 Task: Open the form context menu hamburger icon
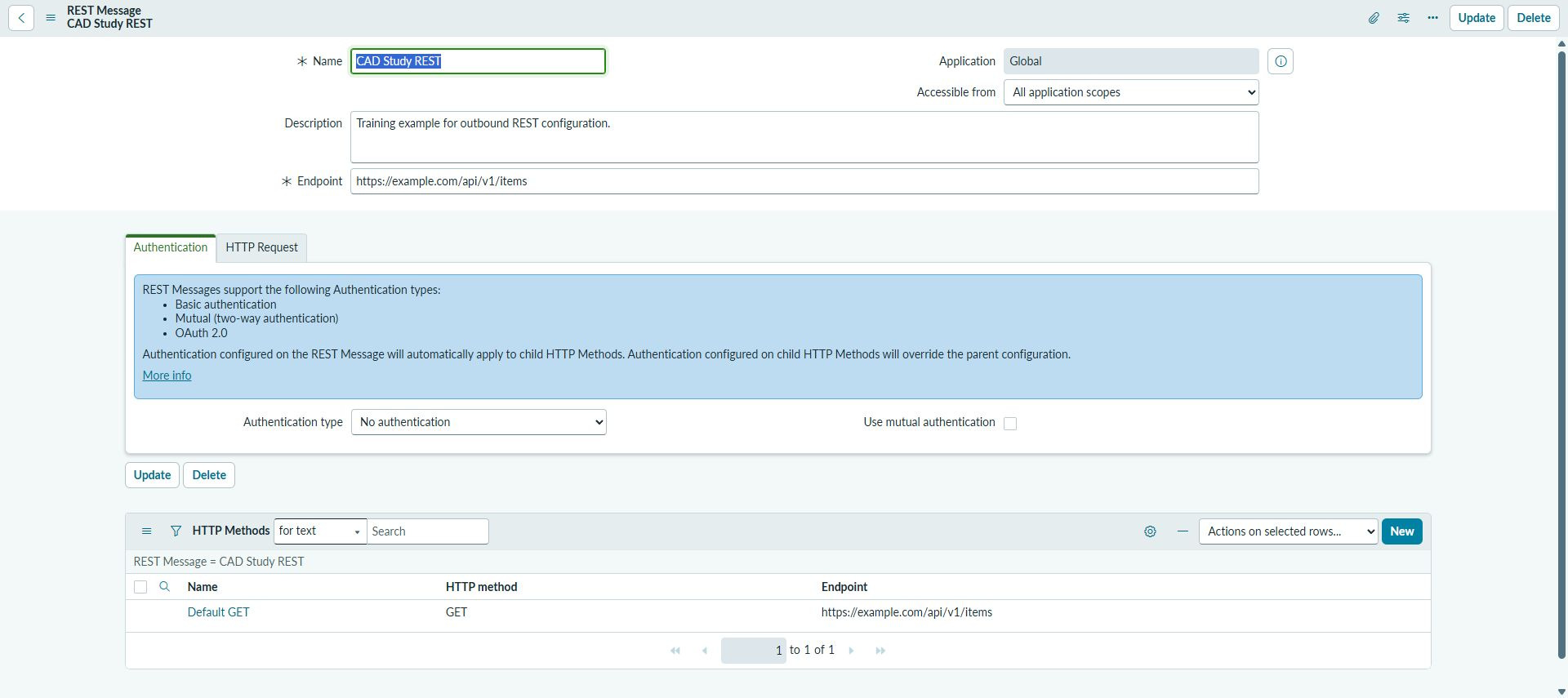tap(51, 18)
